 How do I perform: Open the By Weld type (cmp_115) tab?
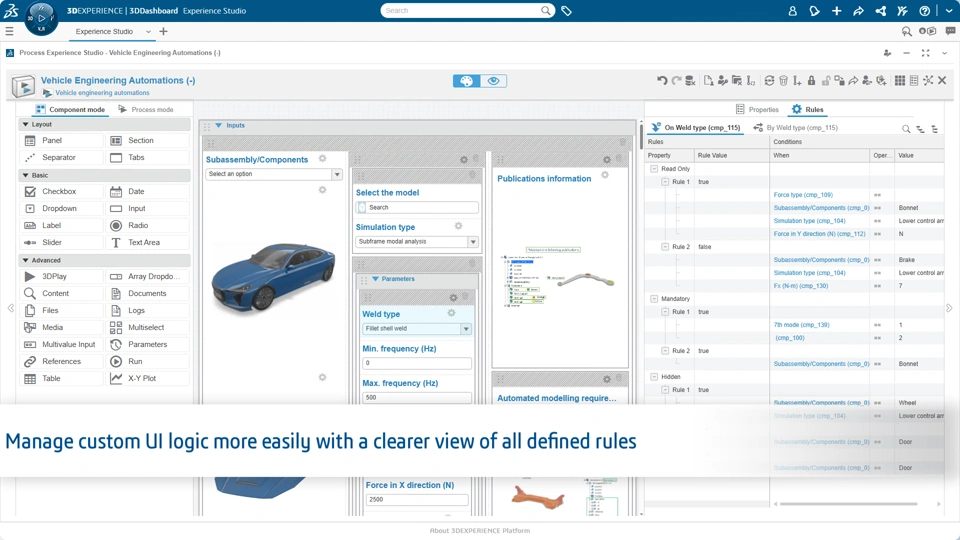point(795,128)
